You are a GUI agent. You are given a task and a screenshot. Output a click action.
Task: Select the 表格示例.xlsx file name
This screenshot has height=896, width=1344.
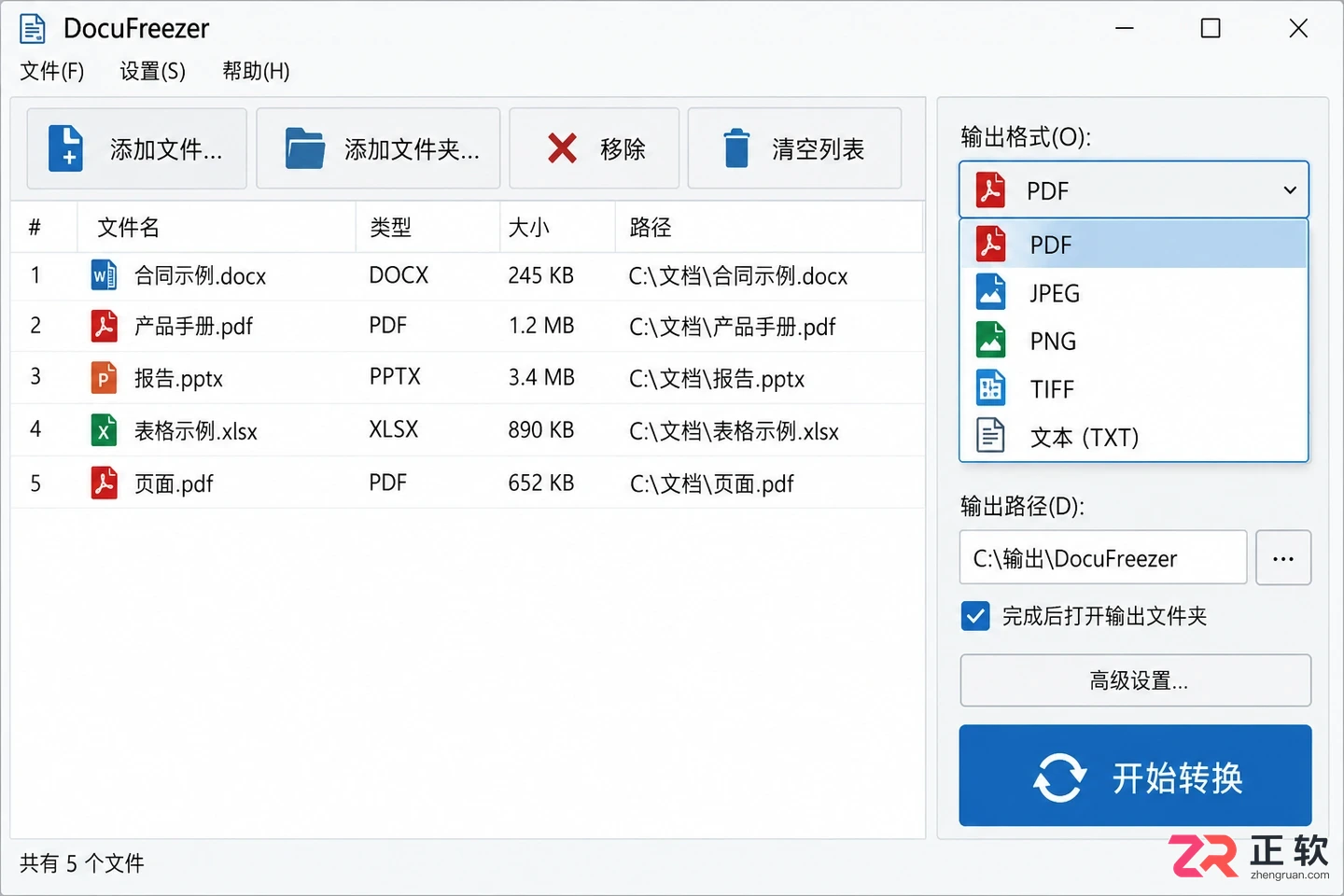[x=195, y=431]
